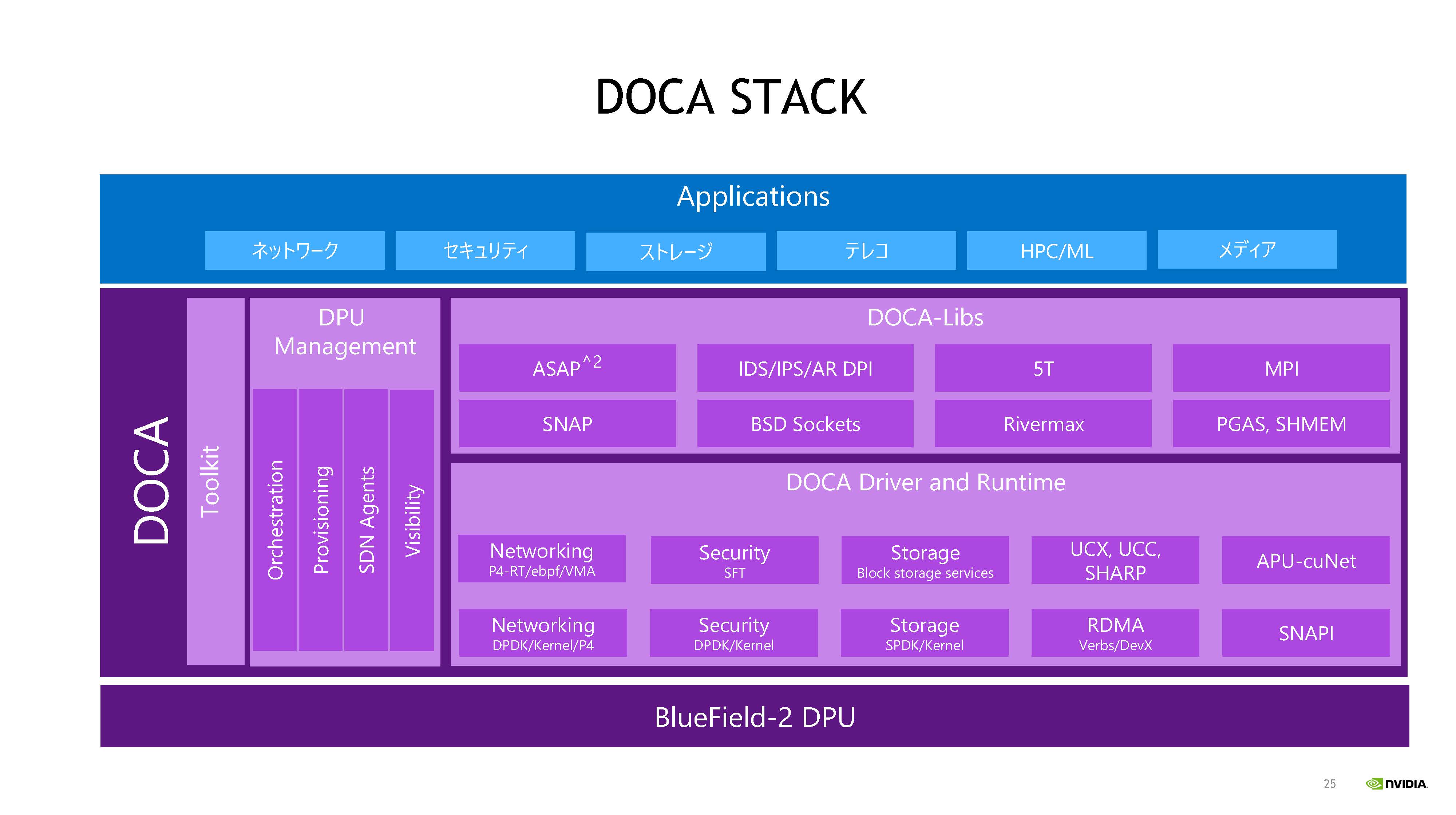1456x815 pixels.
Task: Click the BSD Sockets box
Action: (806, 424)
